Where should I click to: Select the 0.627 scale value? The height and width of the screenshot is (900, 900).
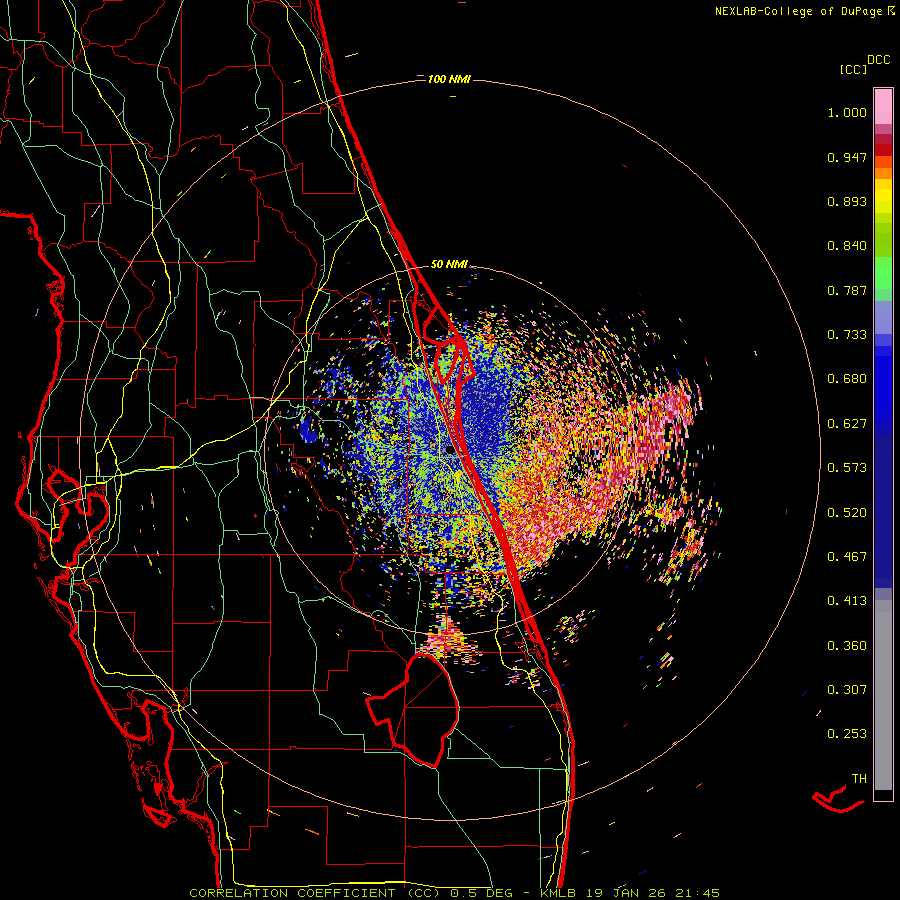847,424
